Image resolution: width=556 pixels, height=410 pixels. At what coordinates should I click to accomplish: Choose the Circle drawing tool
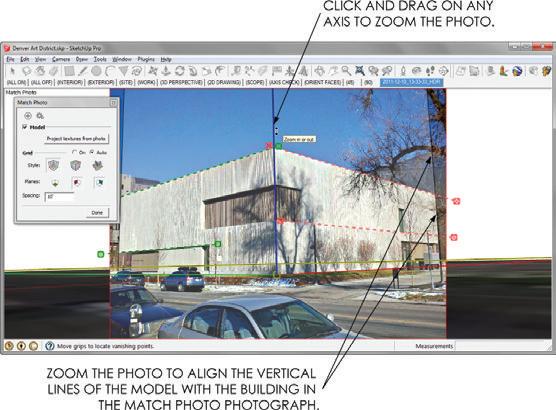96,71
